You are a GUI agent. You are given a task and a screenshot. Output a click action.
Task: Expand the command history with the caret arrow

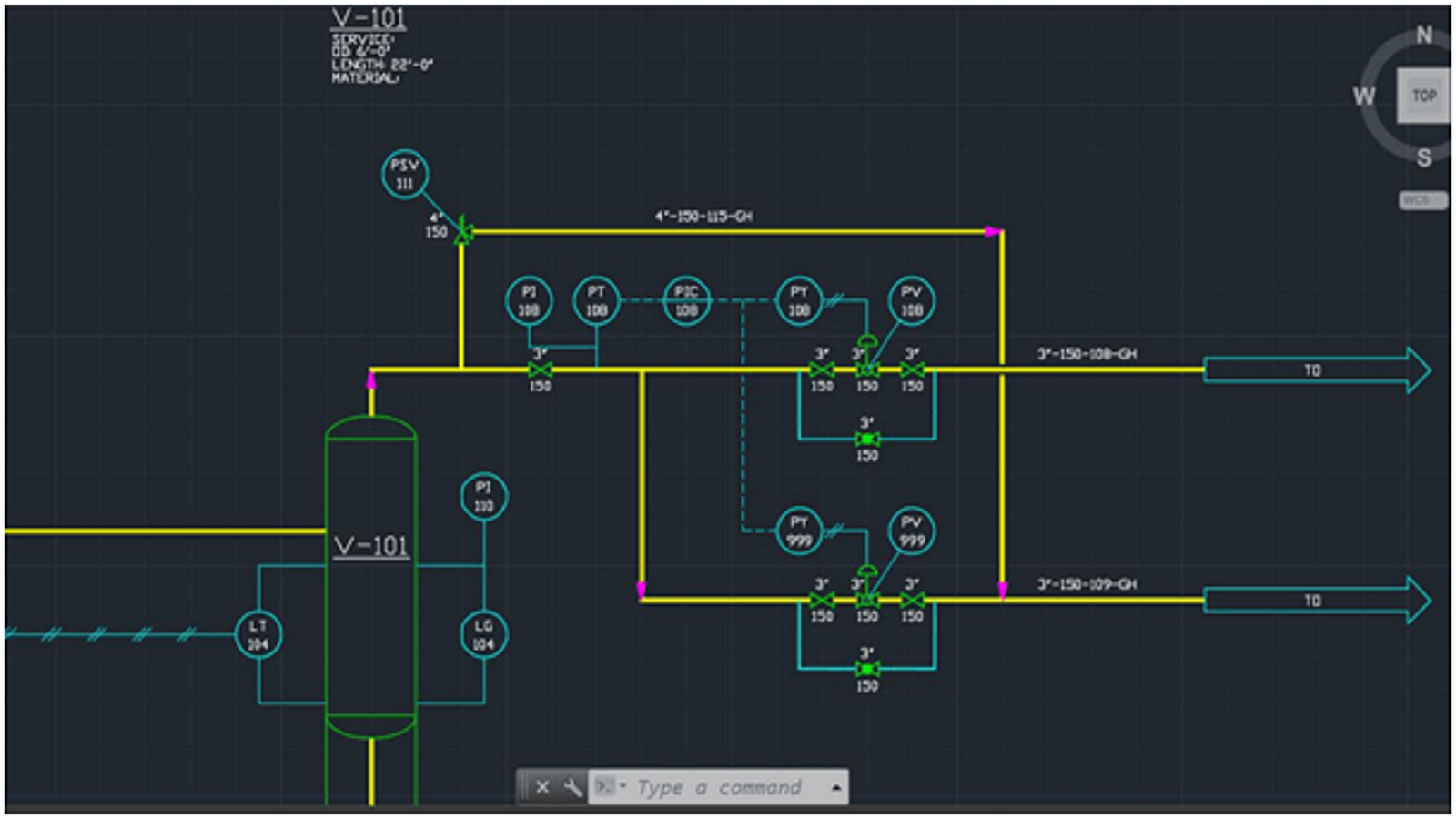pos(835,787)
